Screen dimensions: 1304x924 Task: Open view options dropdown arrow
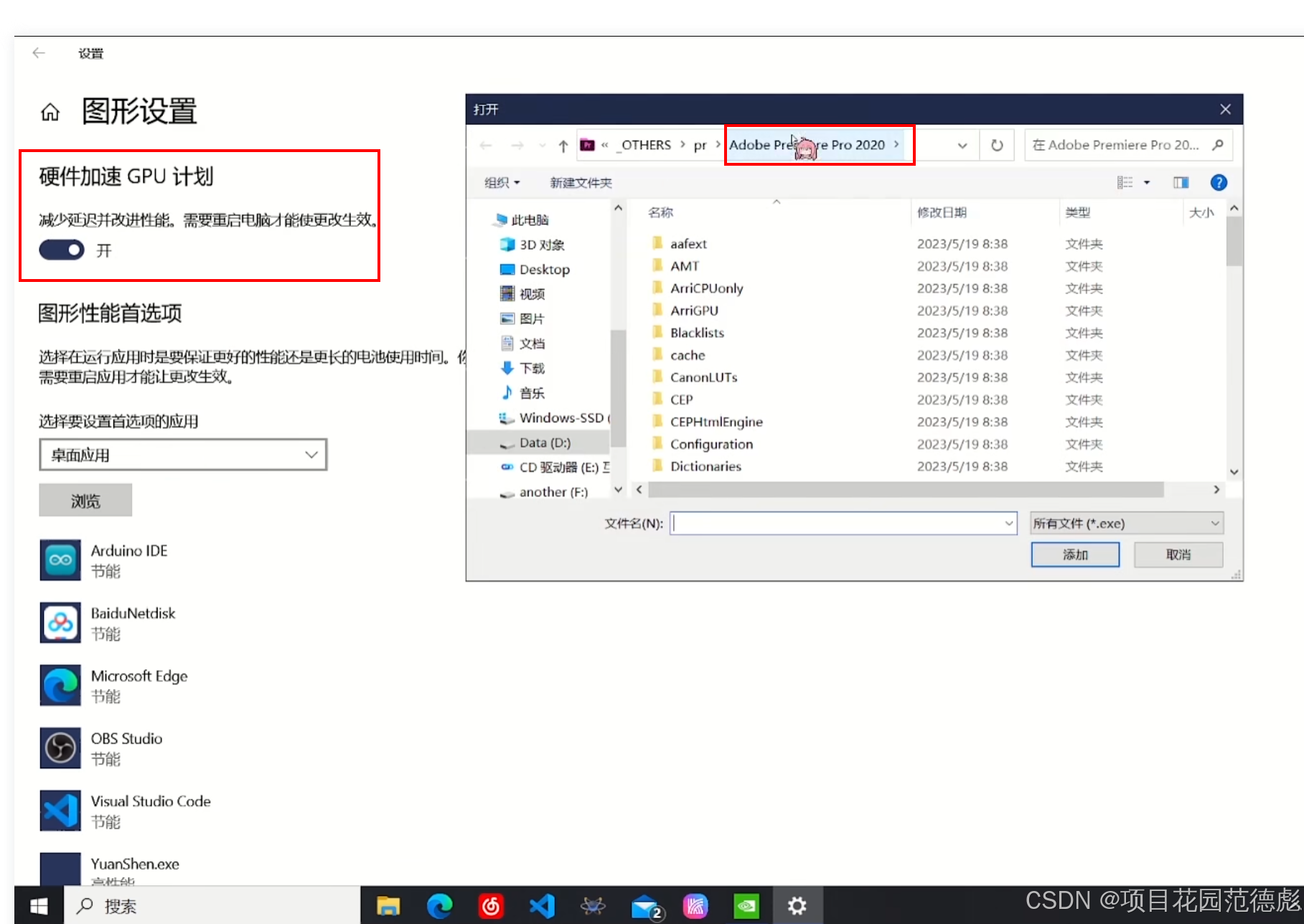click(1147, 183)
